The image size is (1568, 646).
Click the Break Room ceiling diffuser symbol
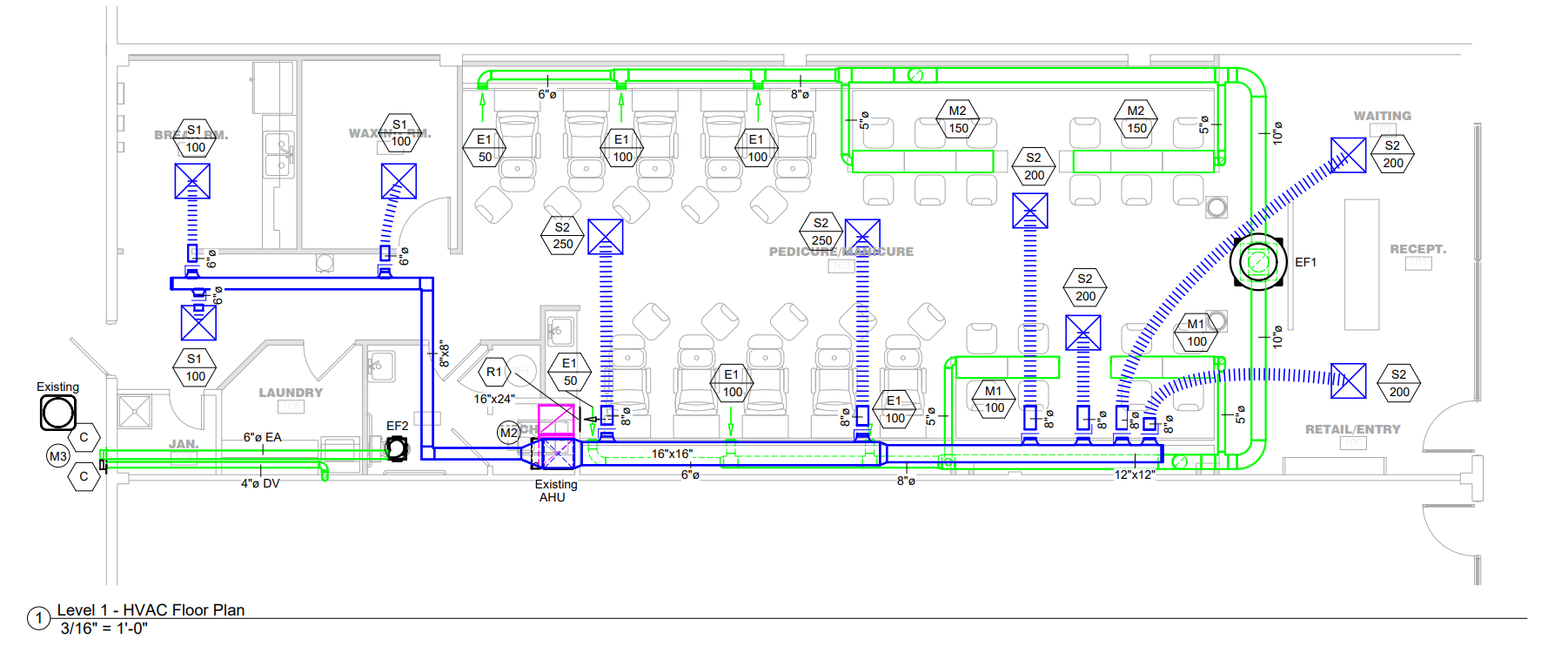pyautogui.click(x=192, y=181)
